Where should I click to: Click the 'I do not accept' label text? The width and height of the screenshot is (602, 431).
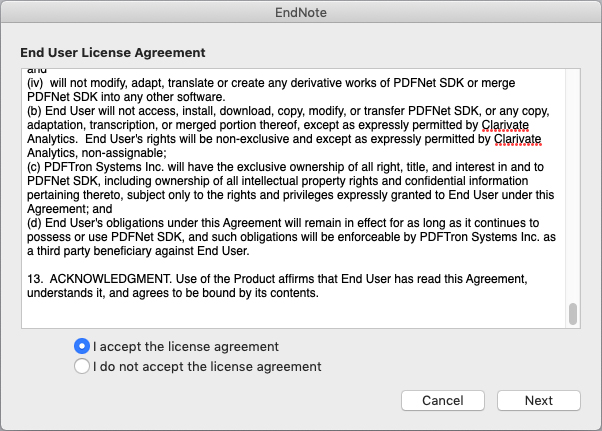point(207,367)
